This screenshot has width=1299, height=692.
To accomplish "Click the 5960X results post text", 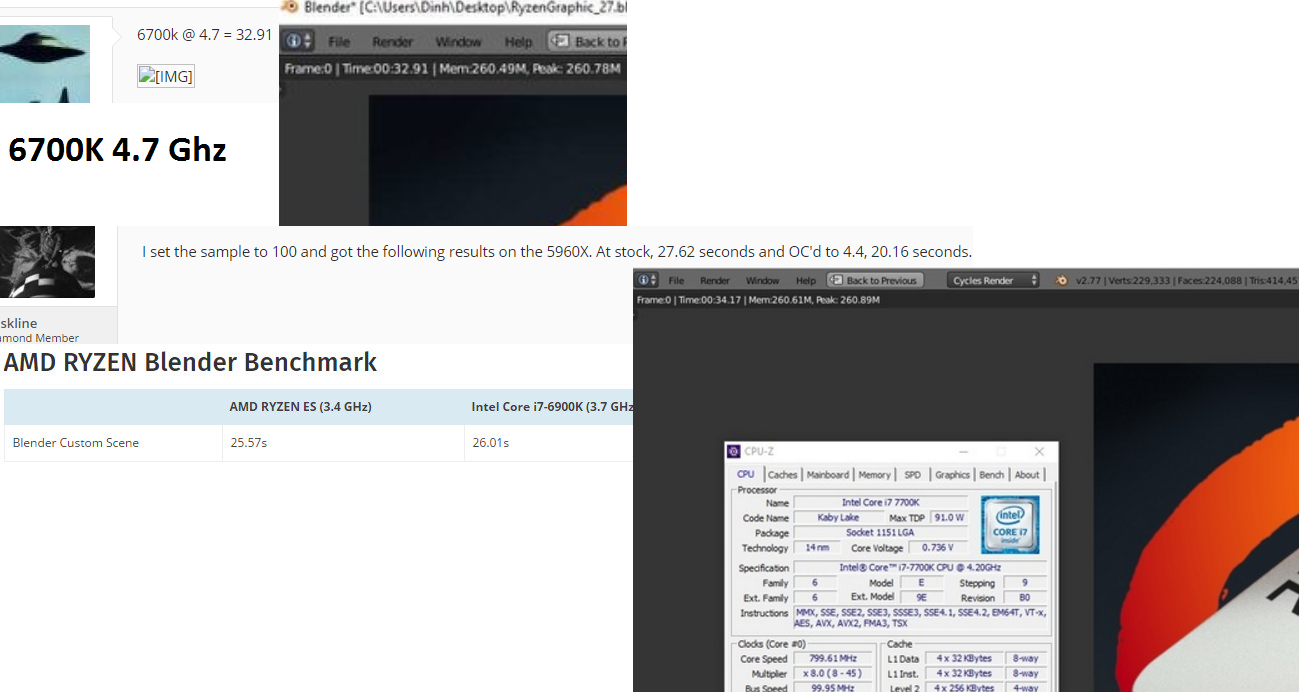I will click(557, 251).
